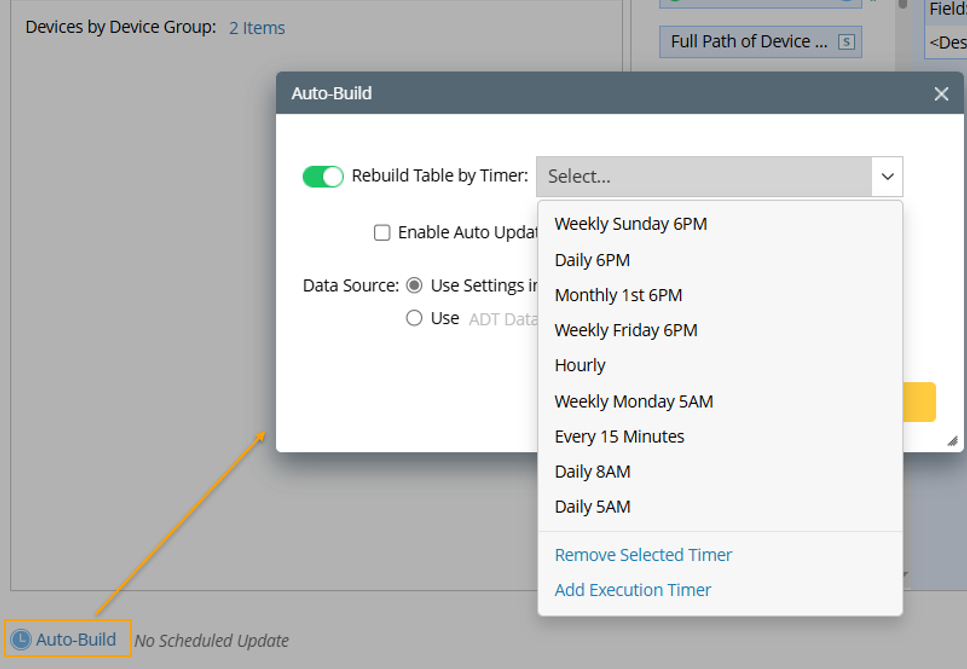The height and width of the screenshot is (669, 967).
Task: Click the Full Path of Device field
Action: tap(748, 42)
